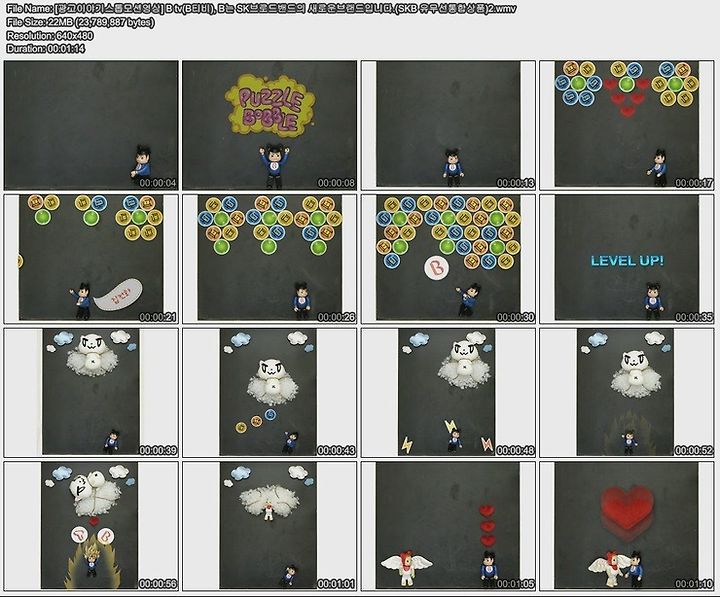The image size is (720, 597).
Task: Click the Resolution: 640x480 text
Action: (50, 35)
